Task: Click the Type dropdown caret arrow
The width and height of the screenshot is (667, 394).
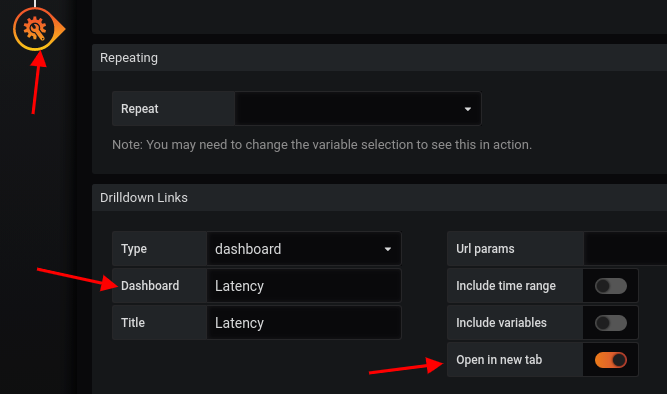Action: point(388,249)
